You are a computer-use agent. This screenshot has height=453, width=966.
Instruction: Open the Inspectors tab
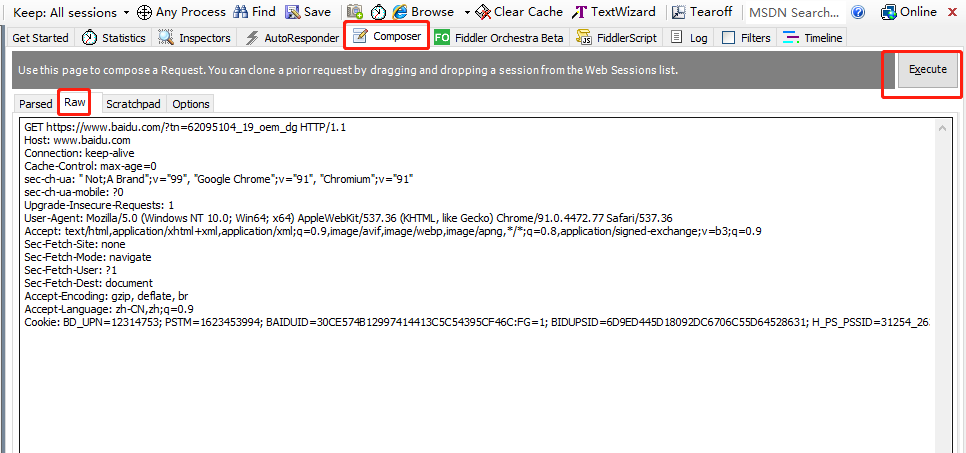point(195,38)
